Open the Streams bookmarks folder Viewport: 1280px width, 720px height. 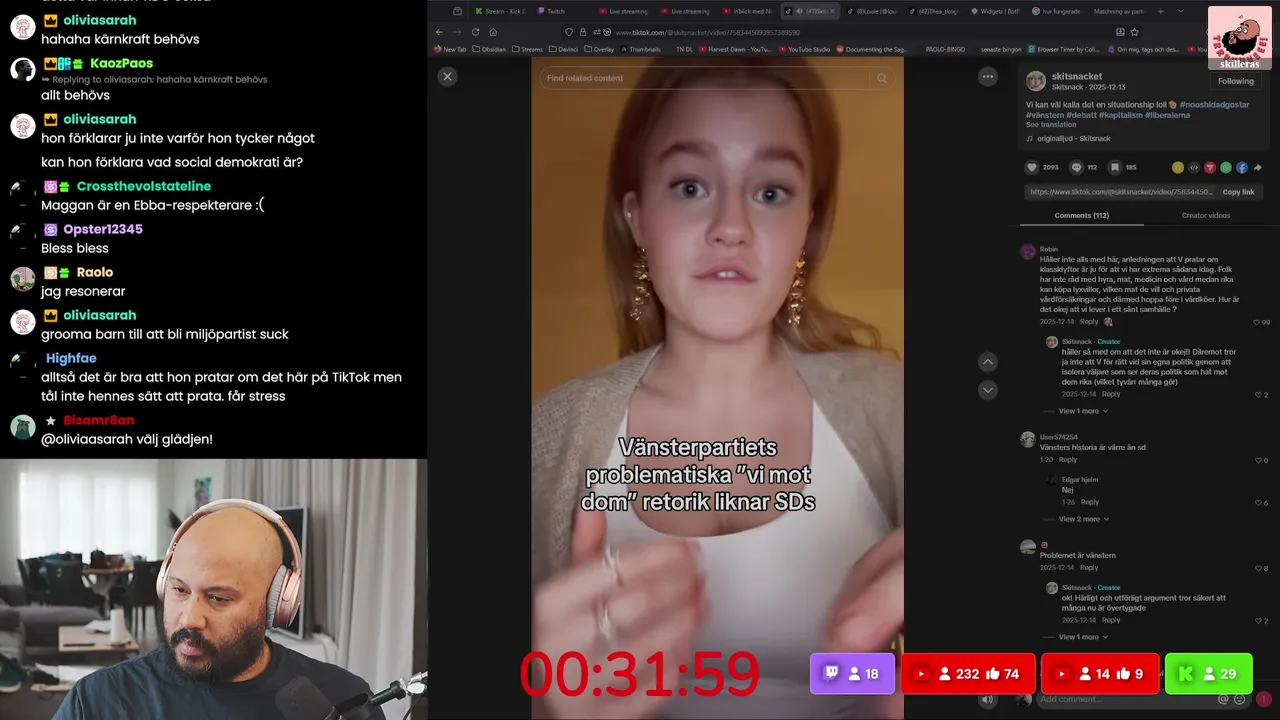527,49
